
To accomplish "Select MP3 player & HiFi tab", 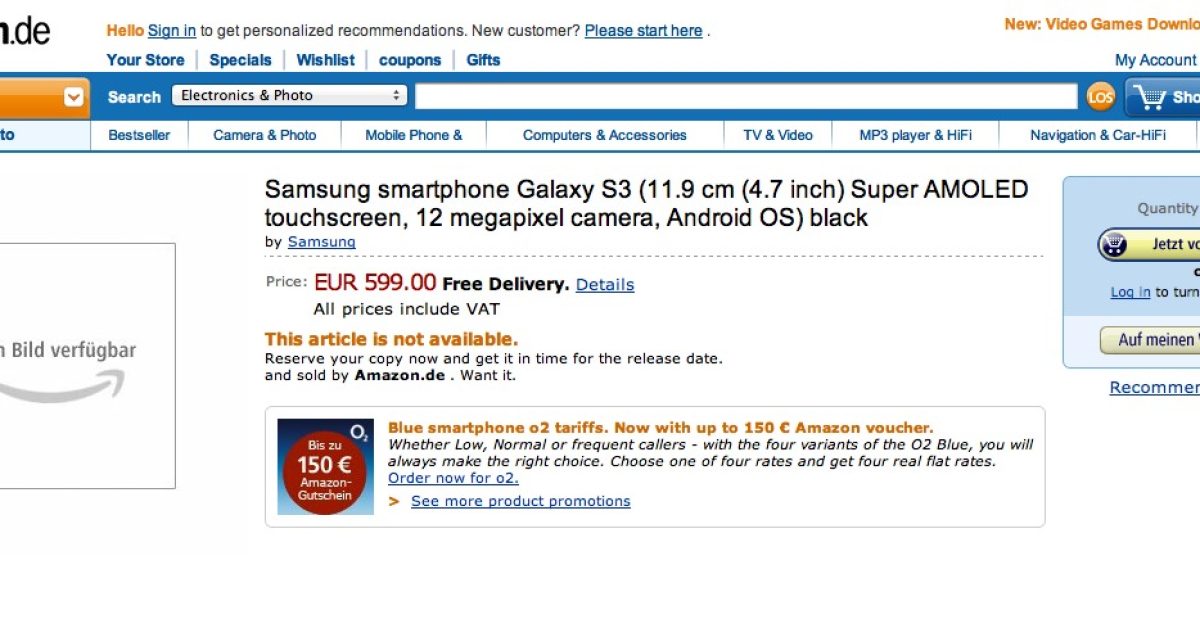I will [x=915, y=135].
